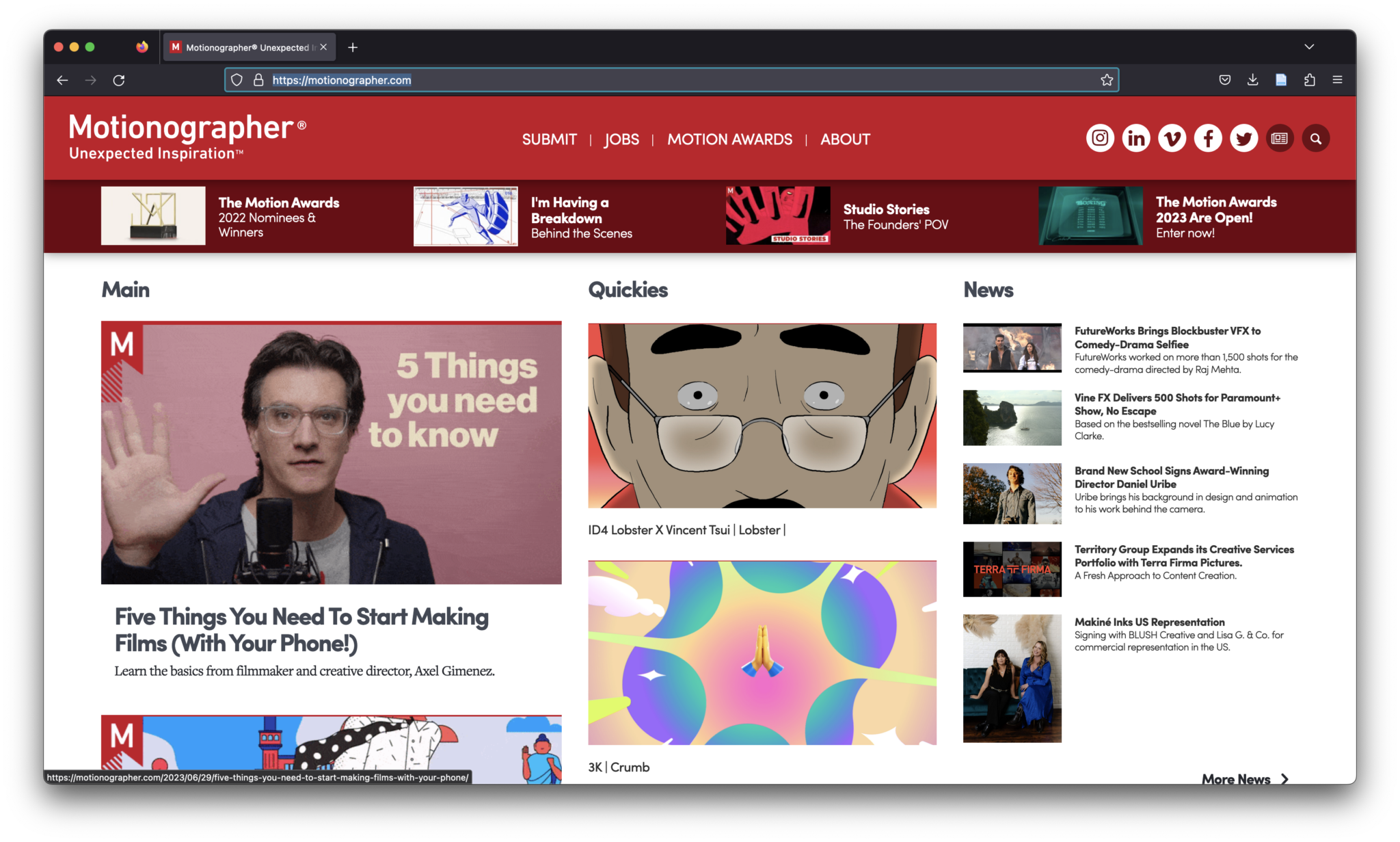1400x842 pixels.
Task: Open the News section heading
Action: pyautogui.click(x=988, y=289)
